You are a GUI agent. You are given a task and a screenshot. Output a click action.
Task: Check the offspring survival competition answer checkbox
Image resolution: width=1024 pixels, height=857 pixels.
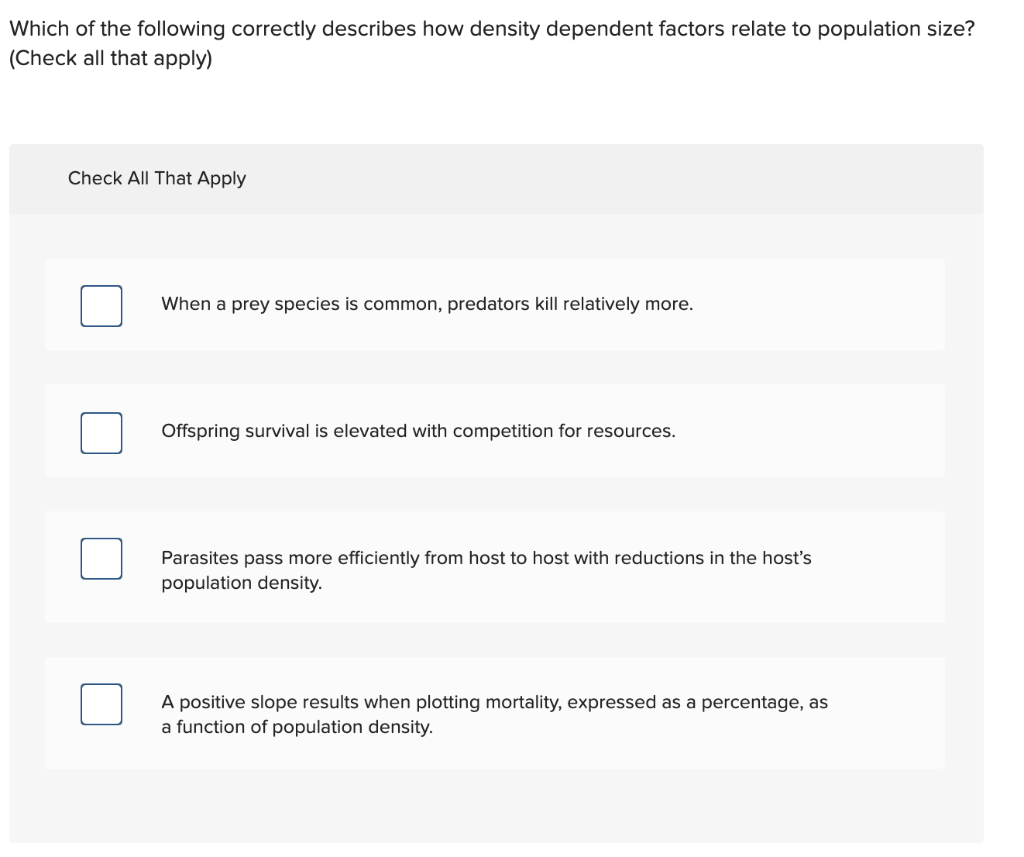[x=100, y=432]
